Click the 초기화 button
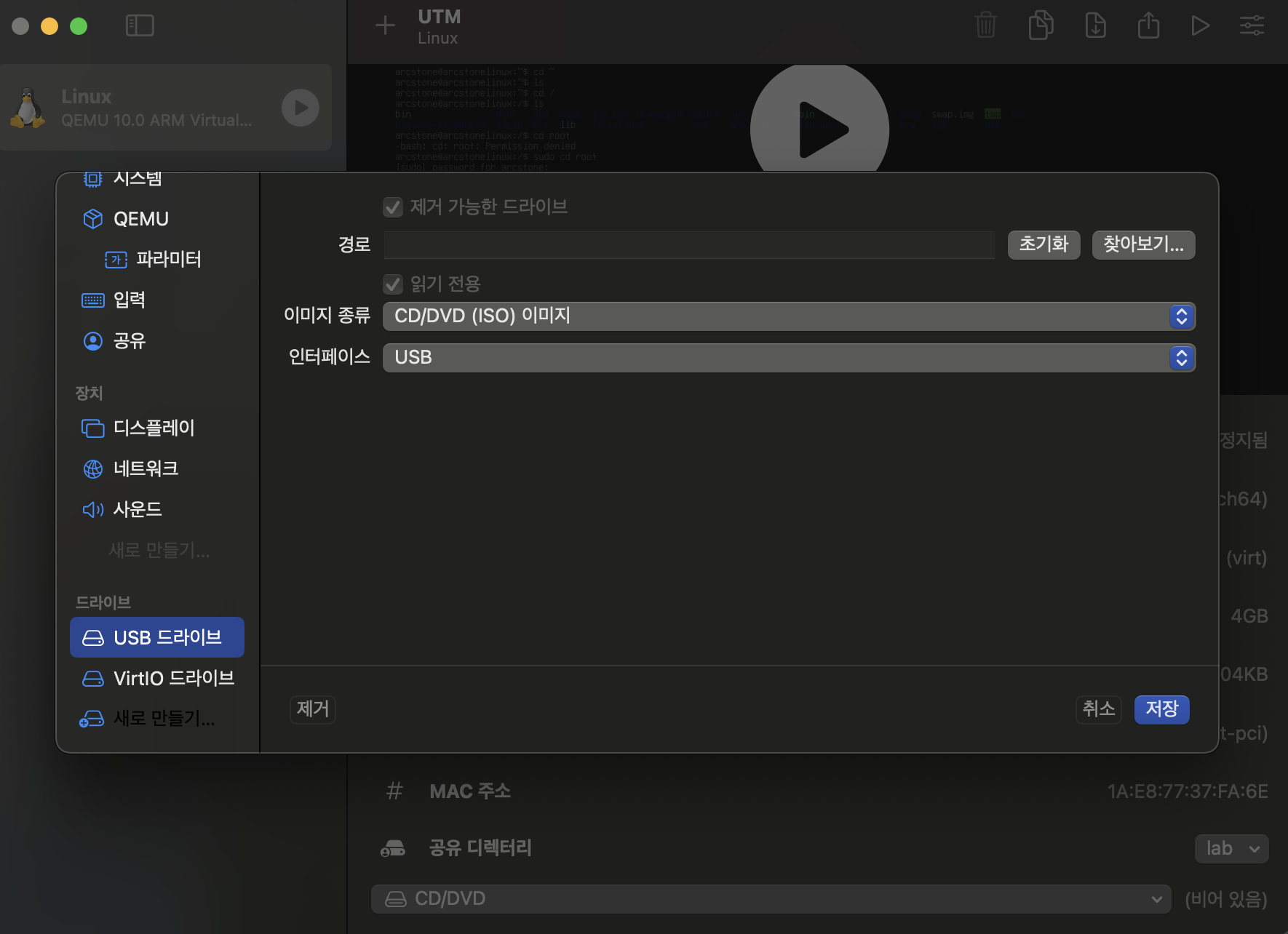 (x=1043, y=244)
